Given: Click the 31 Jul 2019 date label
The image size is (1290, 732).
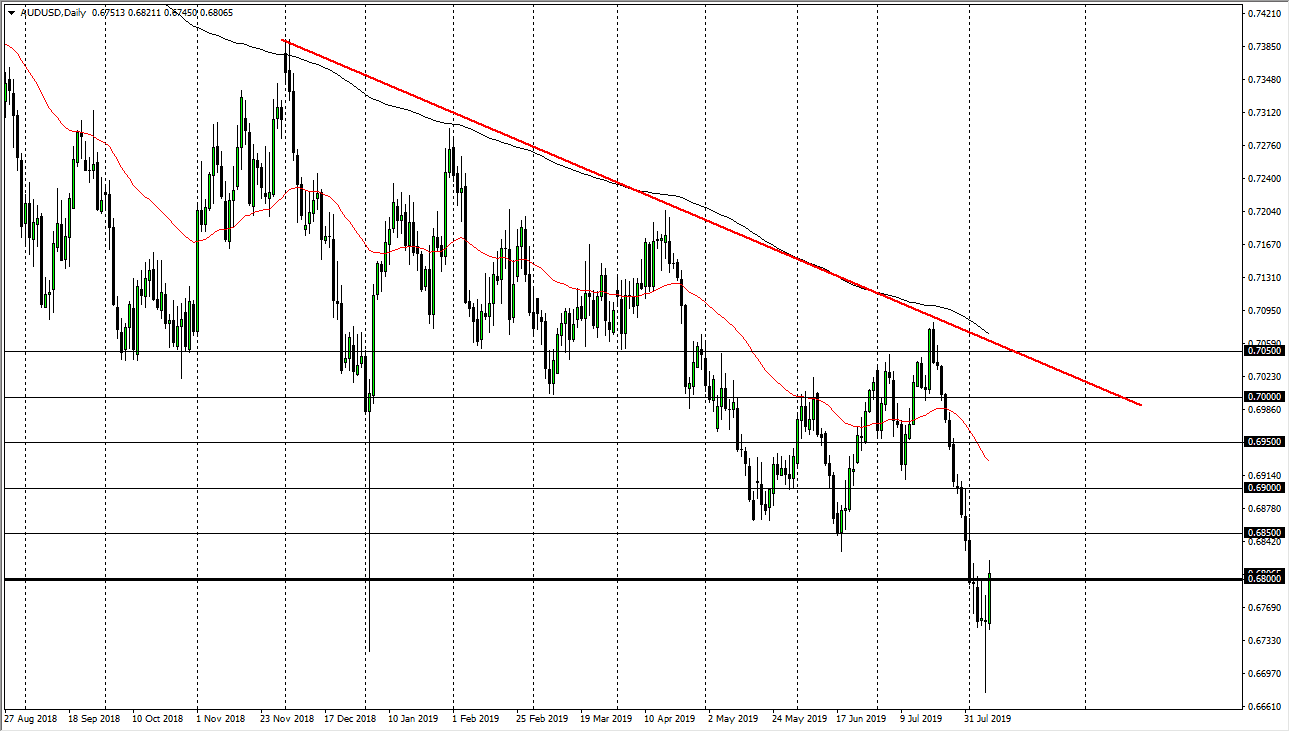Looking at the screenshot, I should click(985, 718).
